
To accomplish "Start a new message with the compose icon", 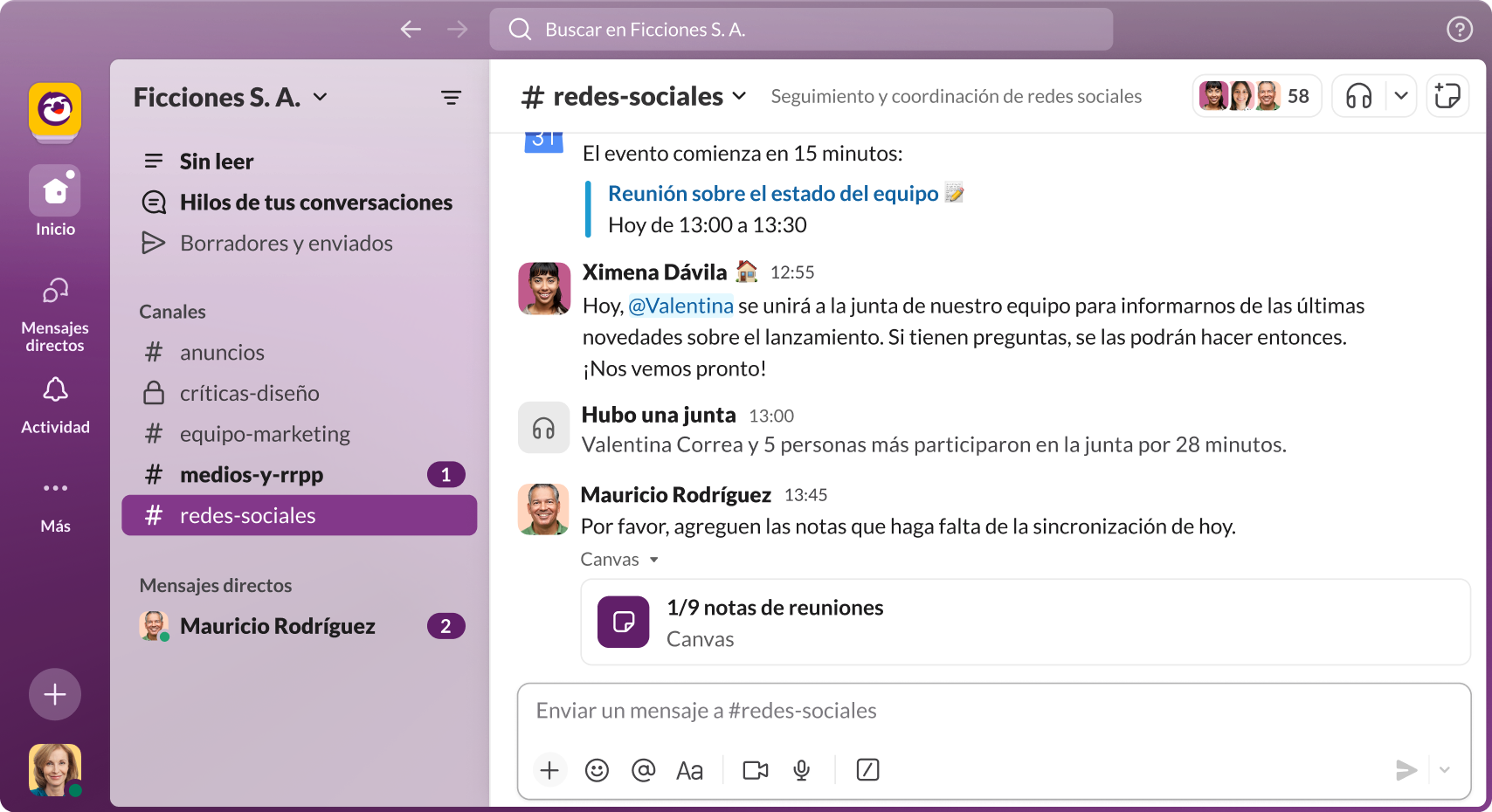I will 1447,96.
